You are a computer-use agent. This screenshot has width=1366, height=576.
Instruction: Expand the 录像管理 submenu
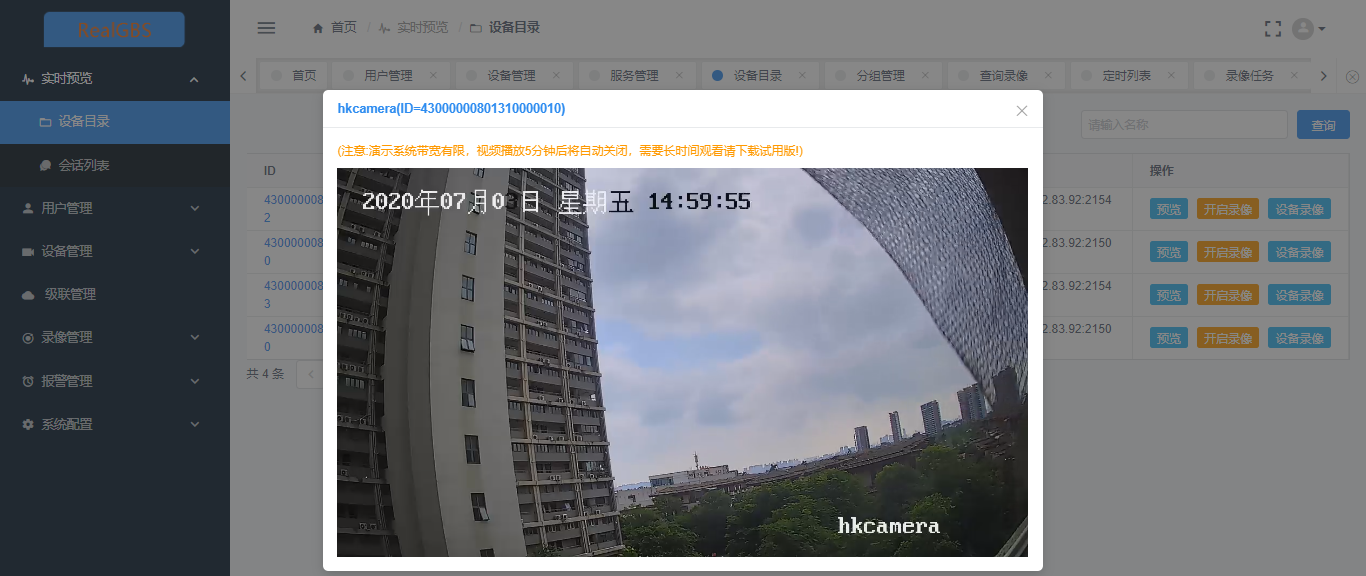[195, 337]
